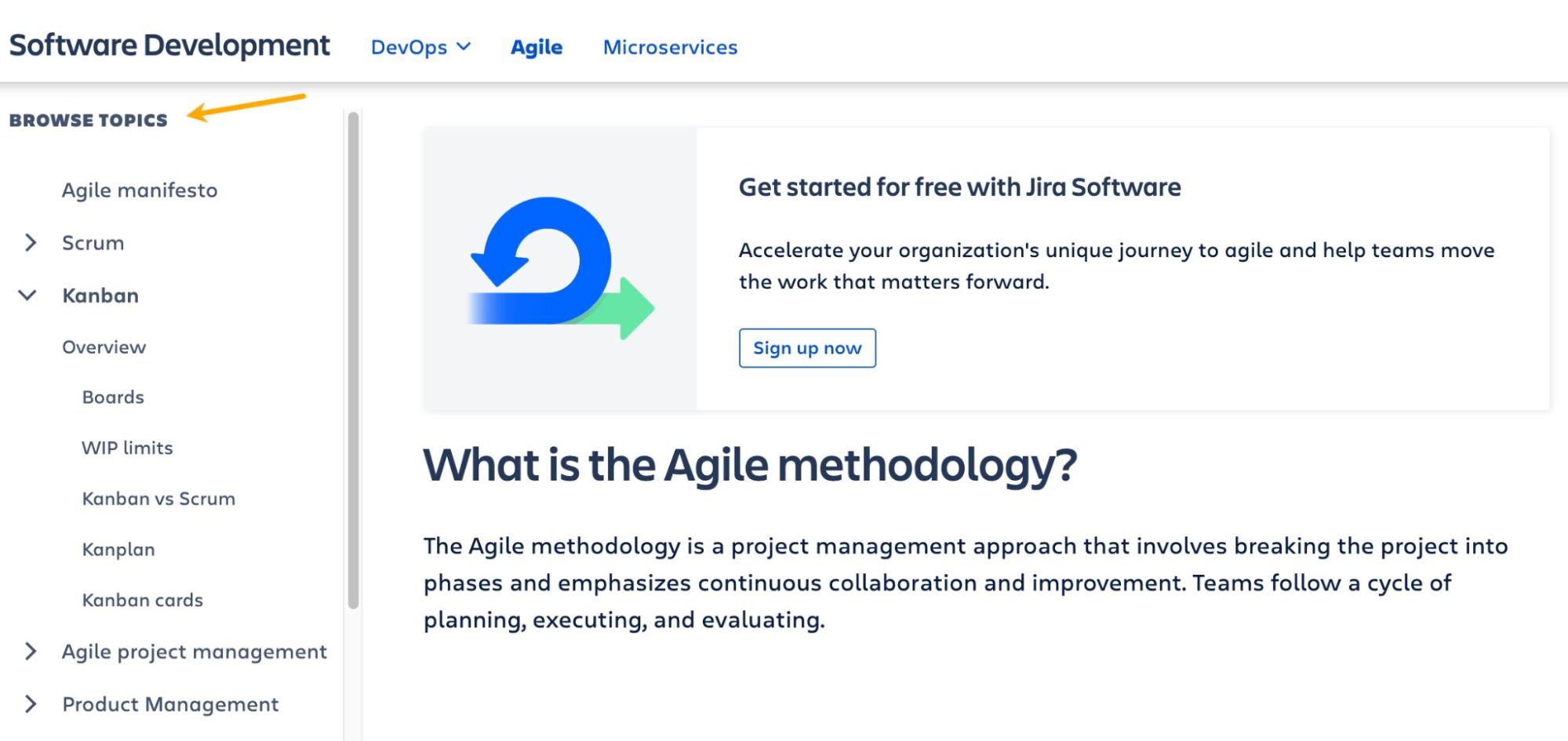The width and height of the screenshot is (1568, 741).
Task: Open the Kanplan subtopic
Action: (118, 550)
